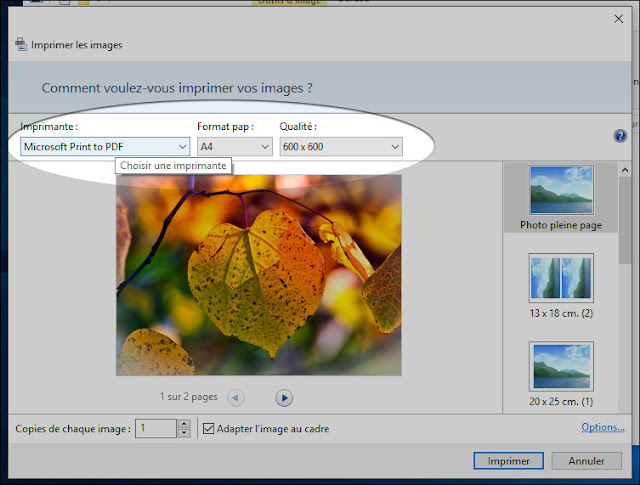Decrease the copies count with down arrow
The height and width of the screenshot is (485, 640).
(x=184, y=433)
